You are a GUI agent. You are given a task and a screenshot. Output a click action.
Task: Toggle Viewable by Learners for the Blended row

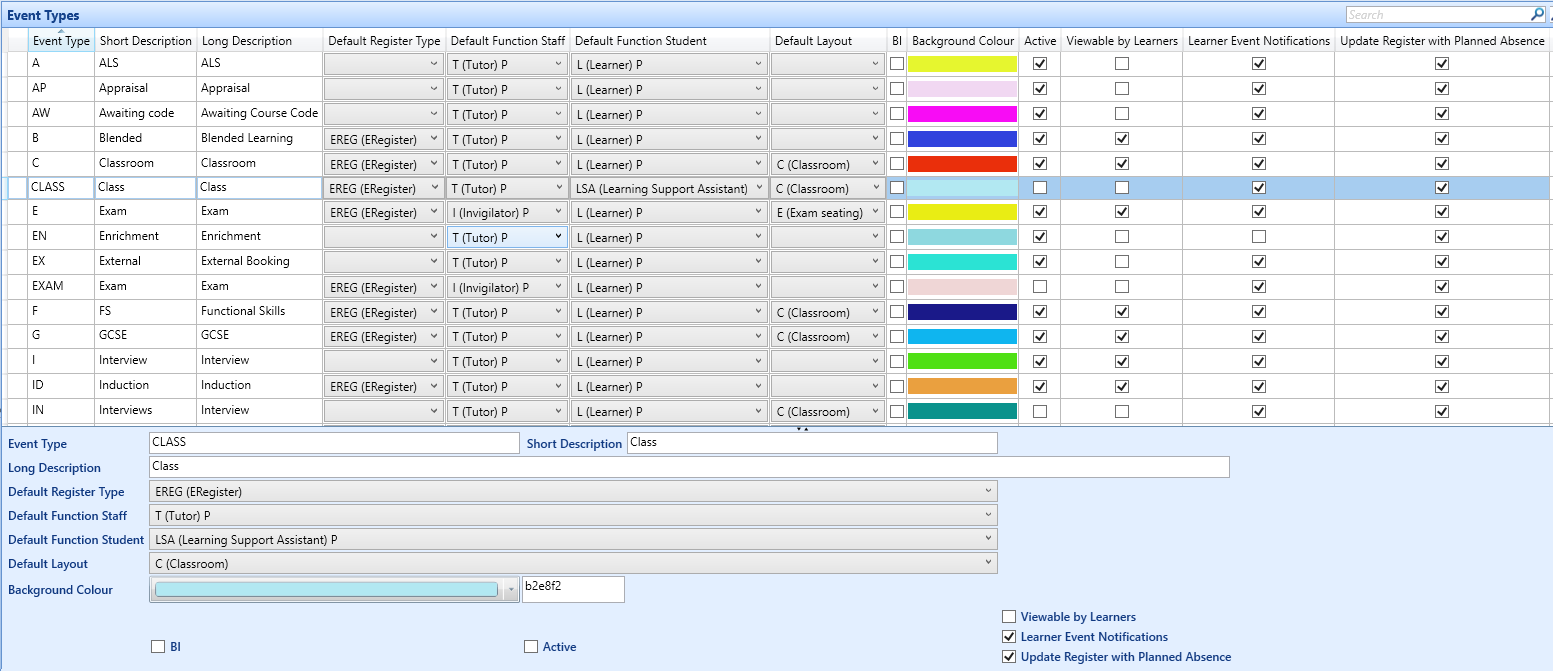pos(1121,138)
